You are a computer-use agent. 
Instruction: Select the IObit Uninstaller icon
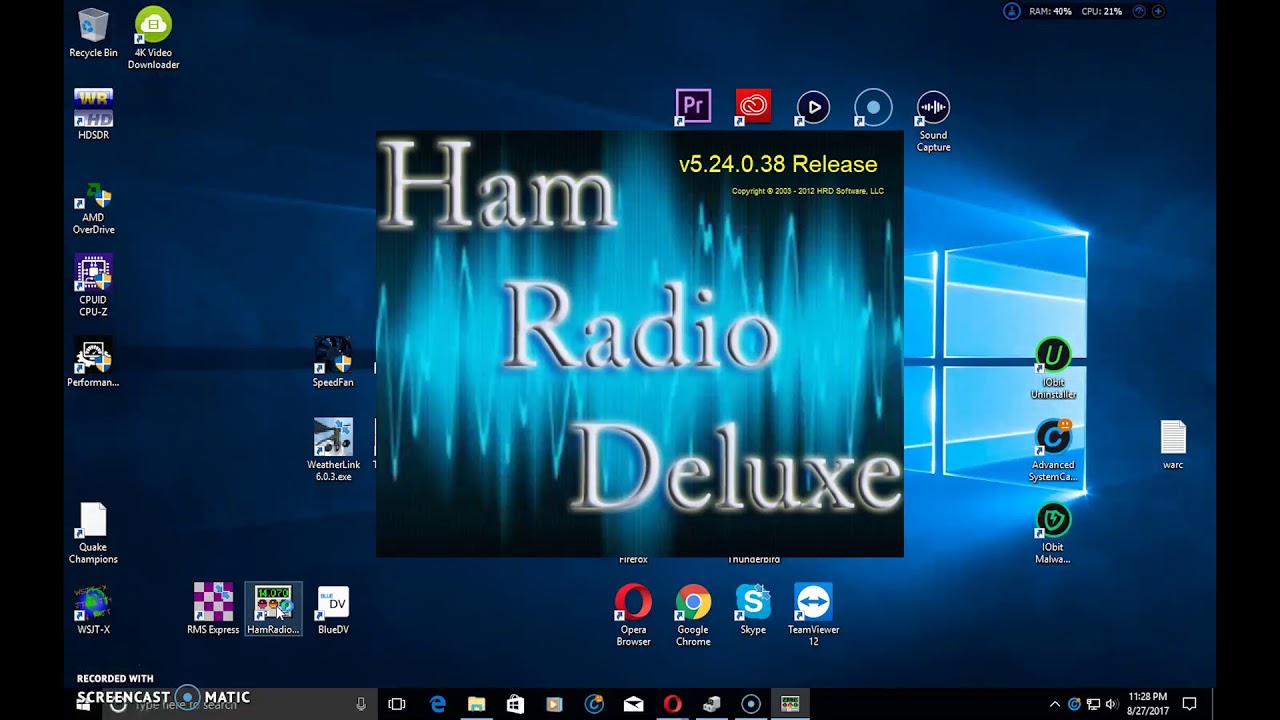tap(1053, 368)
